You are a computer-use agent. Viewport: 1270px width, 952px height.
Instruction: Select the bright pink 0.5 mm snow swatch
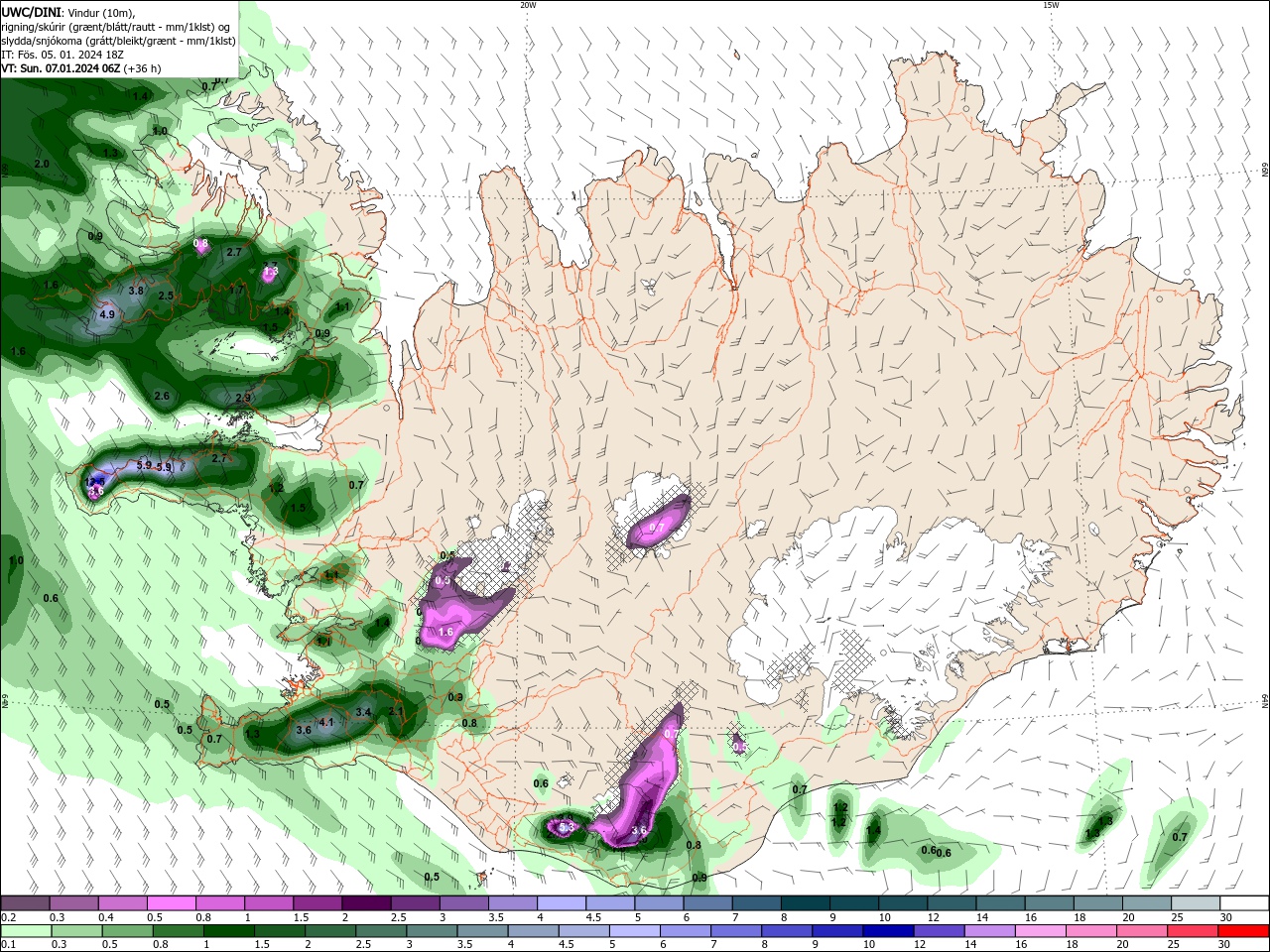point(173,903)
